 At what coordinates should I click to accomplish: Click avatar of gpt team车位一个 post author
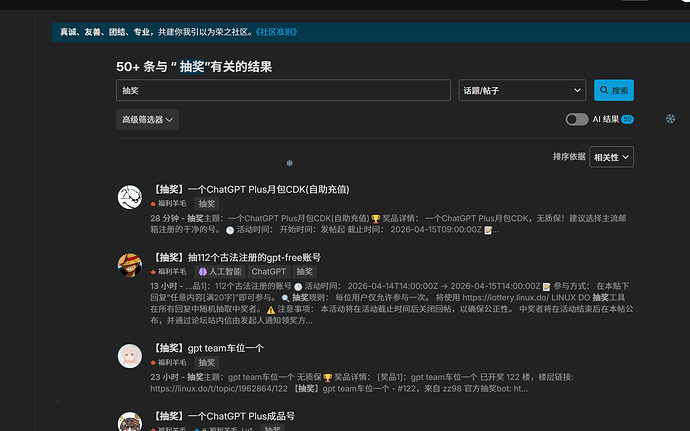point(130,356)
